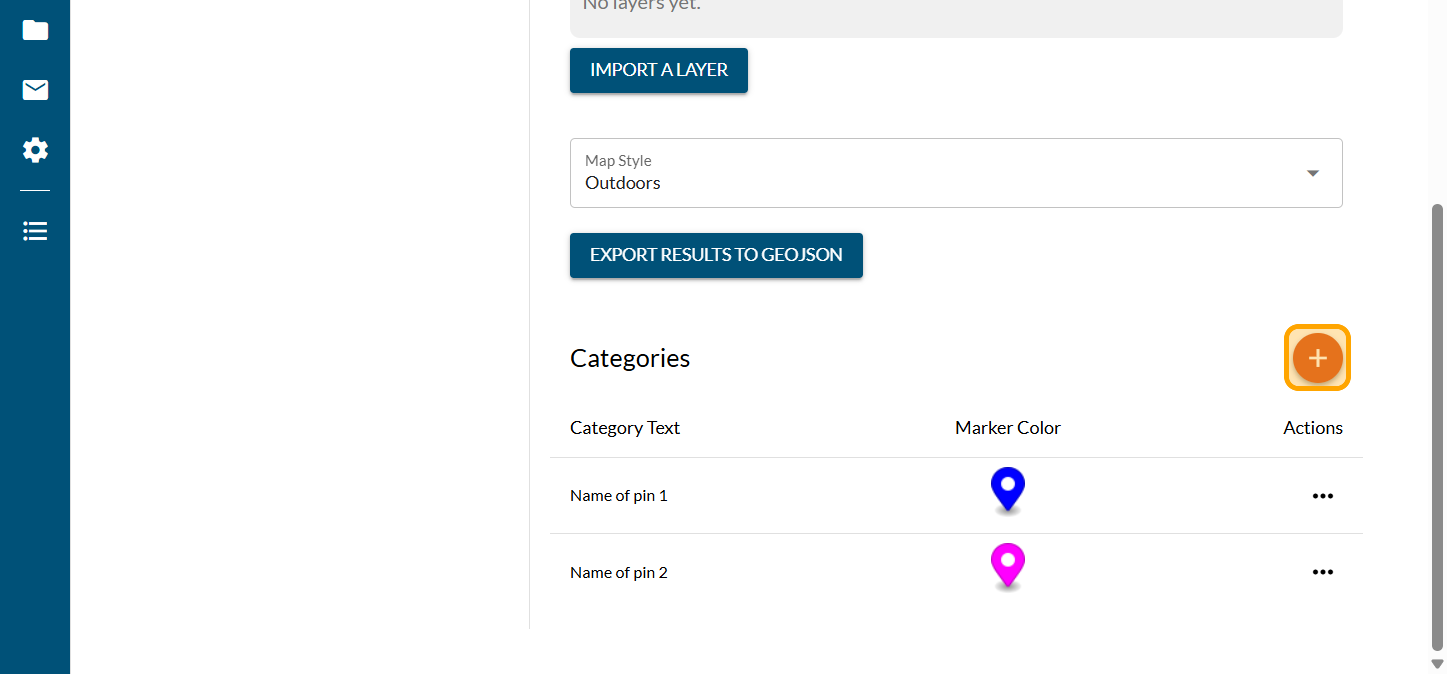Click the magenta marker pin icon
The image size is (1447, 674).
[x=1007, y=565]
